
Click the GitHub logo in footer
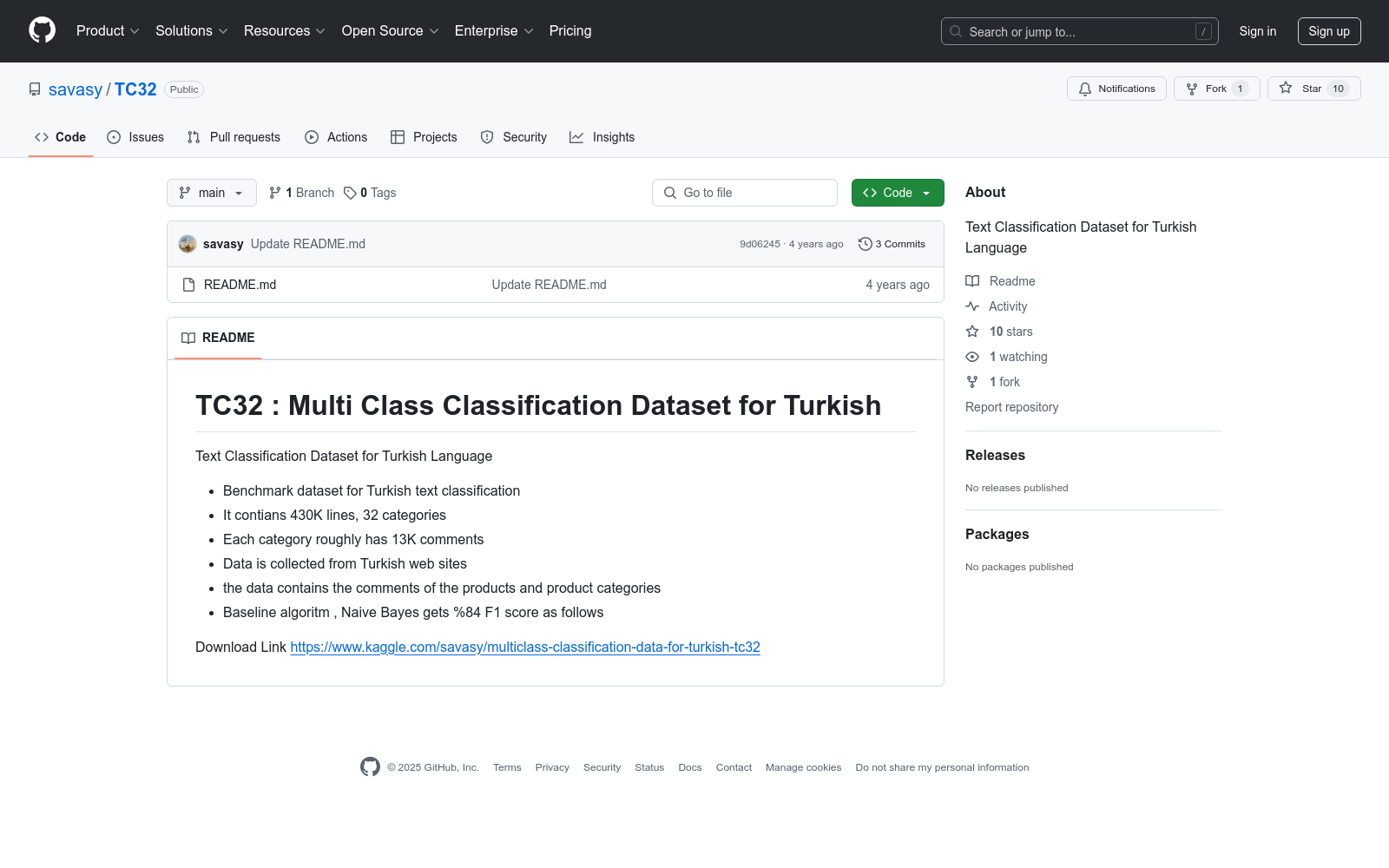point(370,767)
